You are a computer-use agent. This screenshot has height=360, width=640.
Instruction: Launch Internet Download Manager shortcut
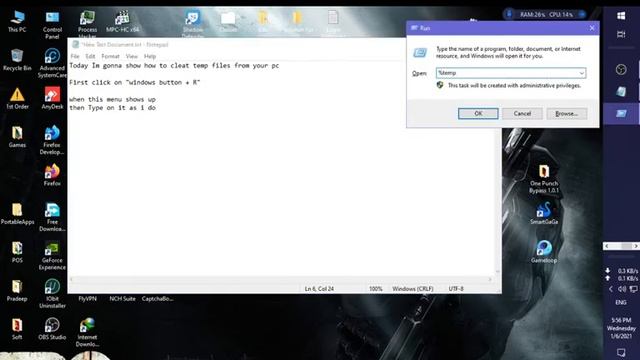tap(87, 332)
